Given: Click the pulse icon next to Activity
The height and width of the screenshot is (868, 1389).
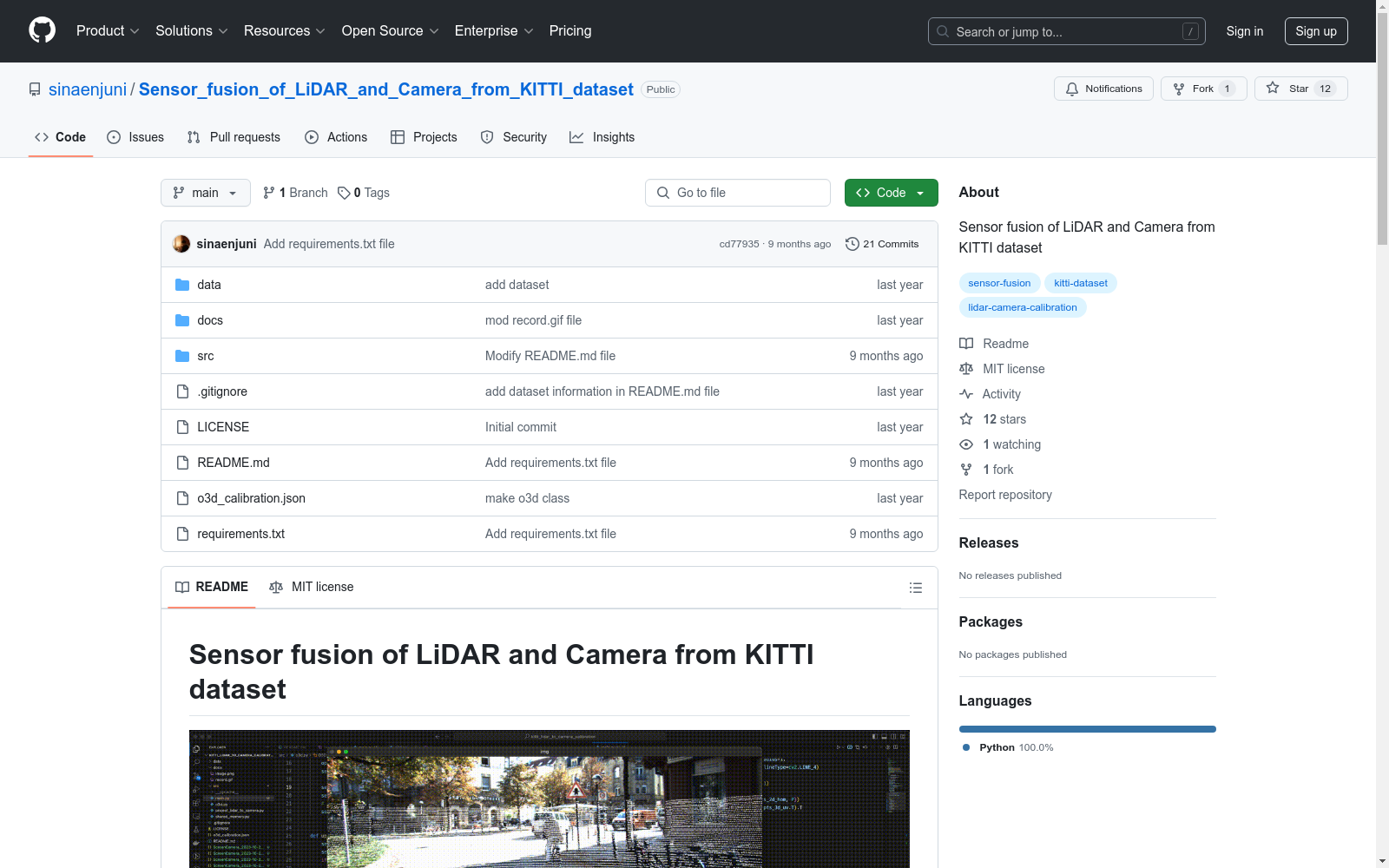Looking at the screenshot, I should point(966,394).
